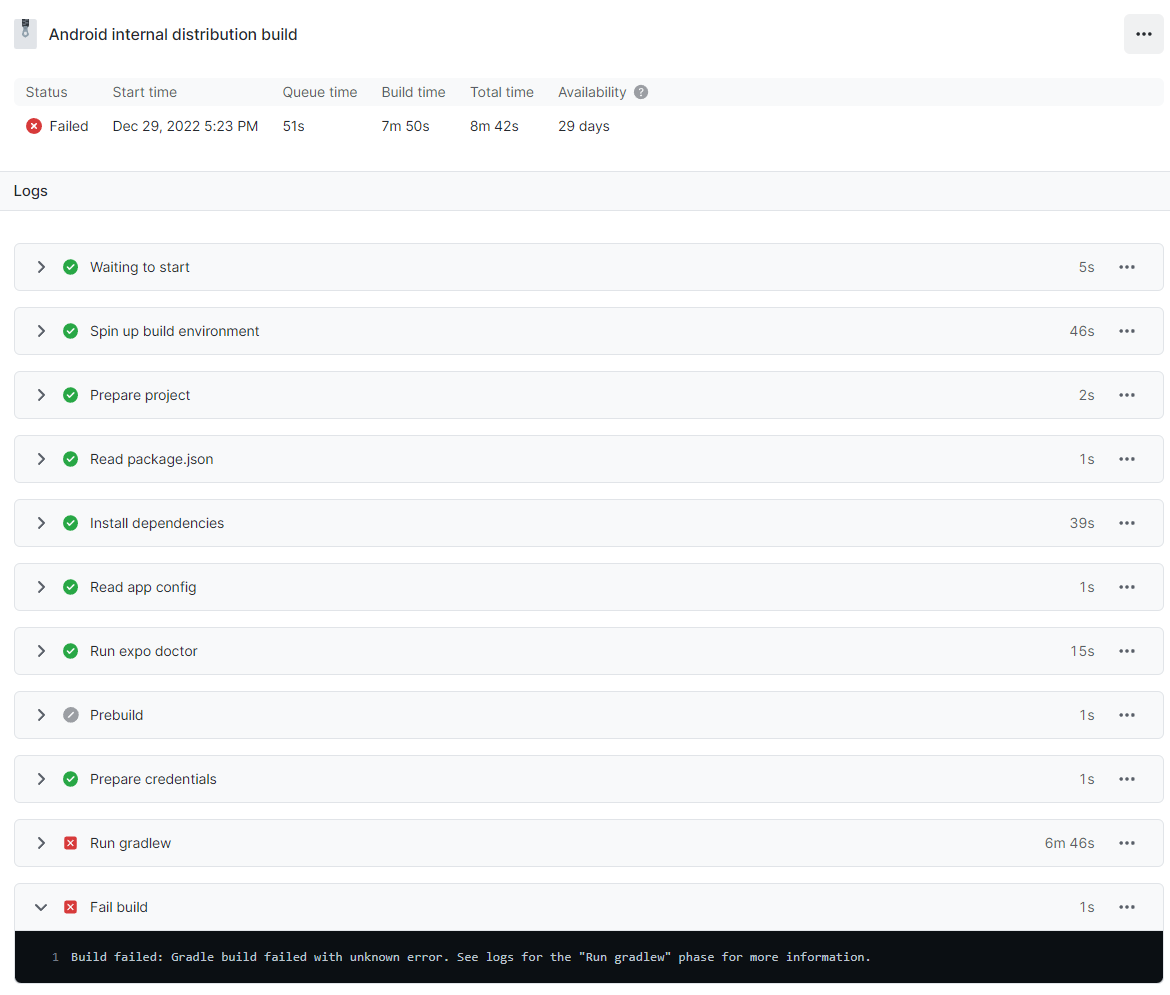Screen dimensions: 1170x995
Task: Click the red error icon of Run gradlew
Action: click(x=70, y=843)
